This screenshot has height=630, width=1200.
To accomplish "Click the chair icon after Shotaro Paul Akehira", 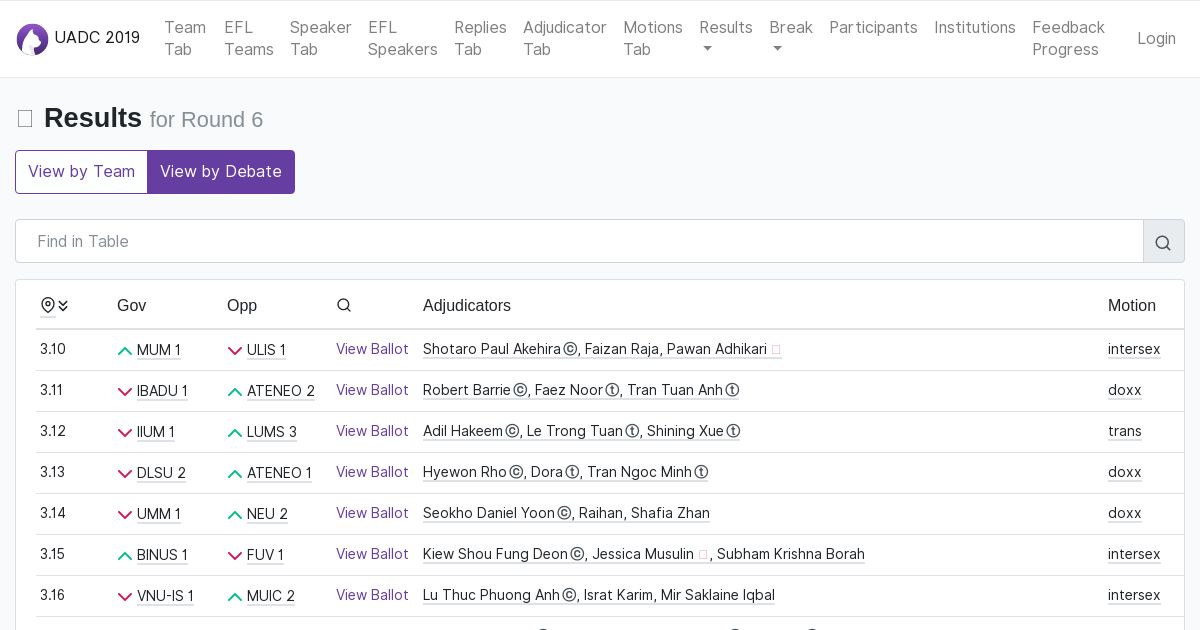I will tap(570, 349).
